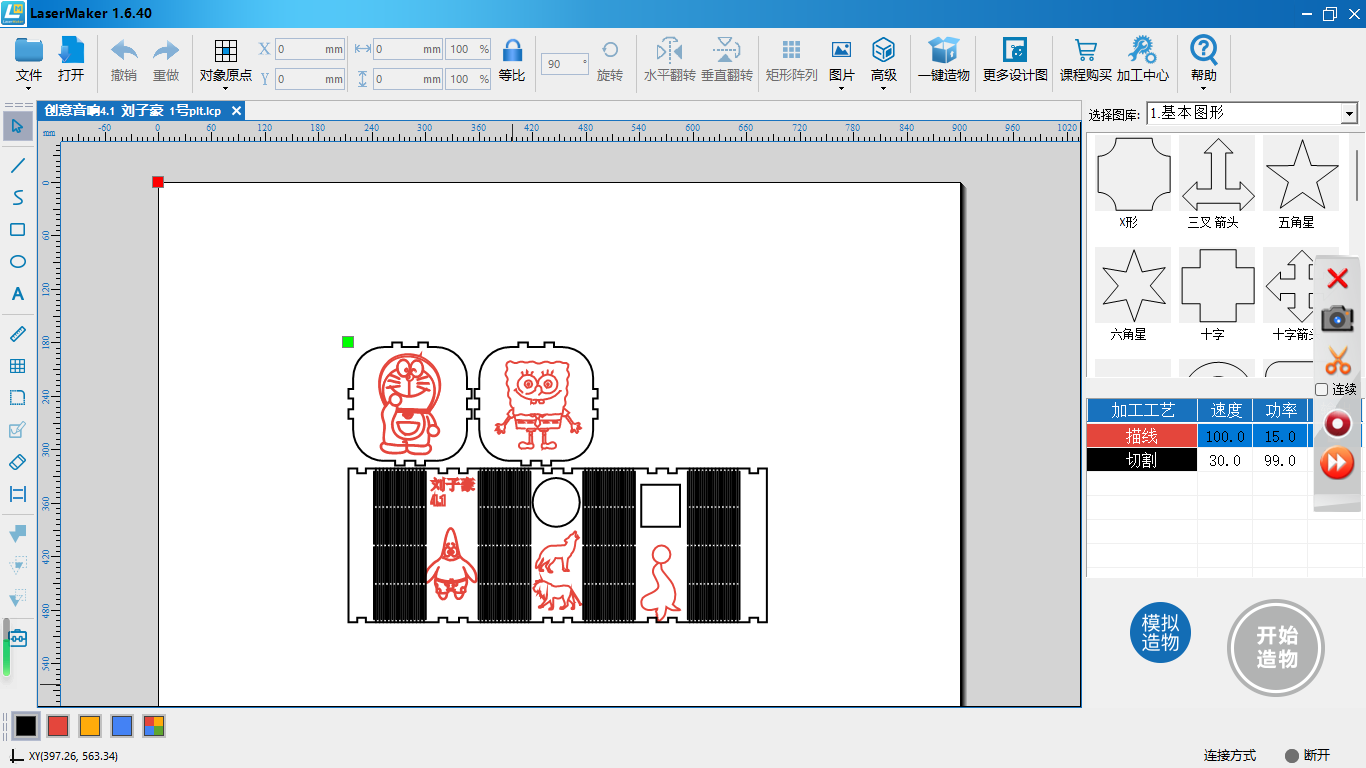Click the red record button

(x=1337, y=425)
